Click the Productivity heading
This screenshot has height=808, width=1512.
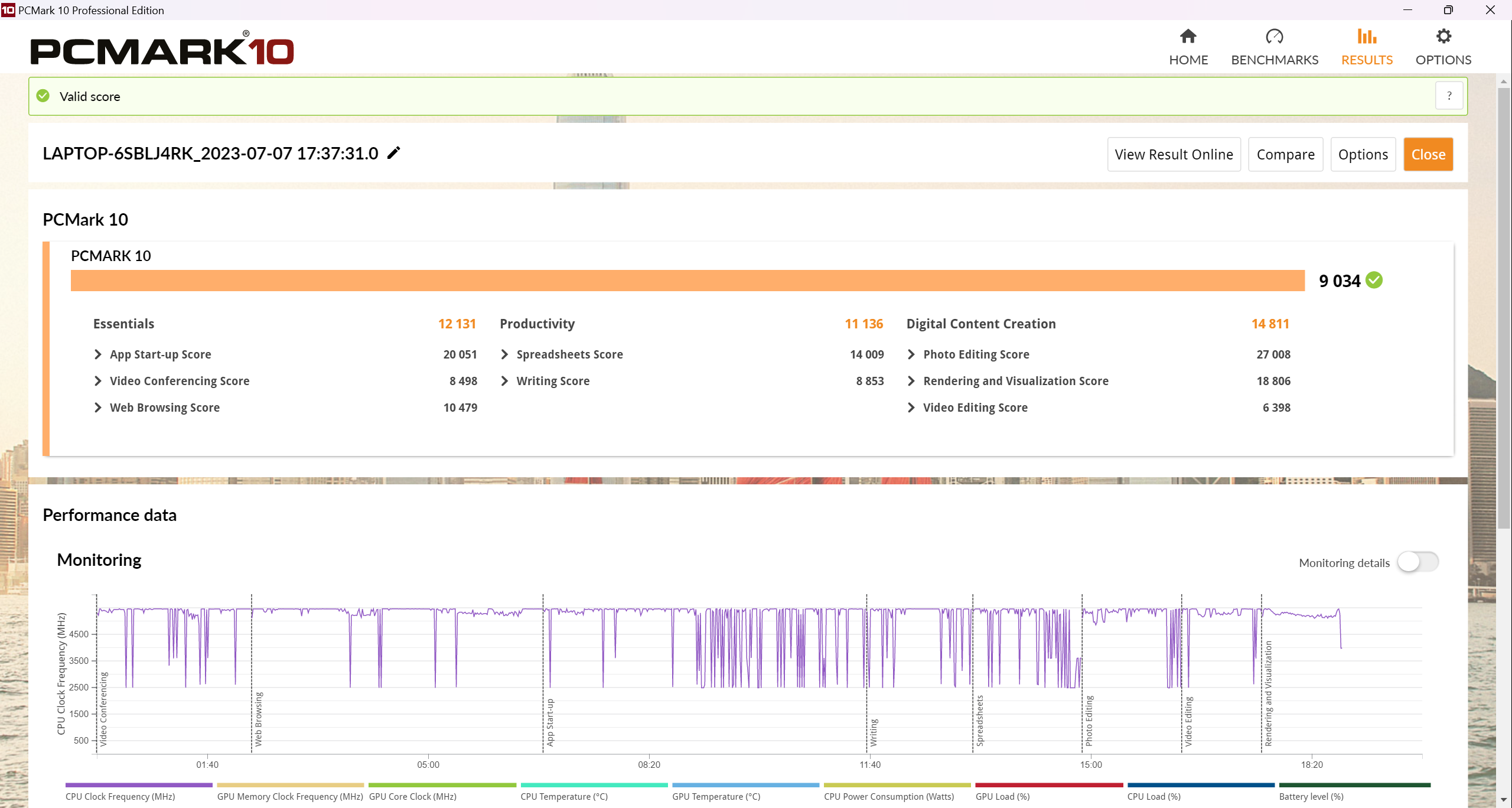click(x=537, y=324)
